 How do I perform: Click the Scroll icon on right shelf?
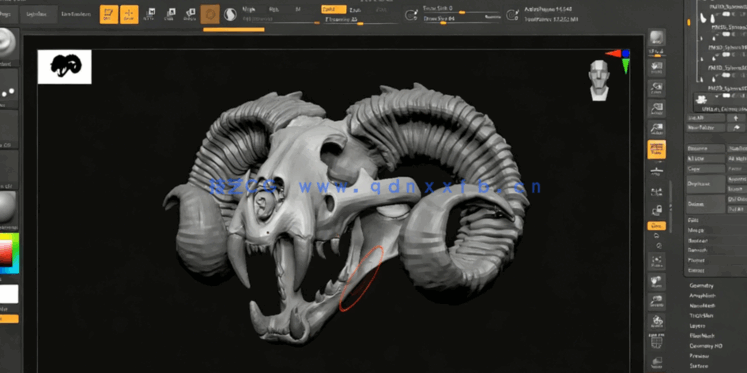(657, 68)
